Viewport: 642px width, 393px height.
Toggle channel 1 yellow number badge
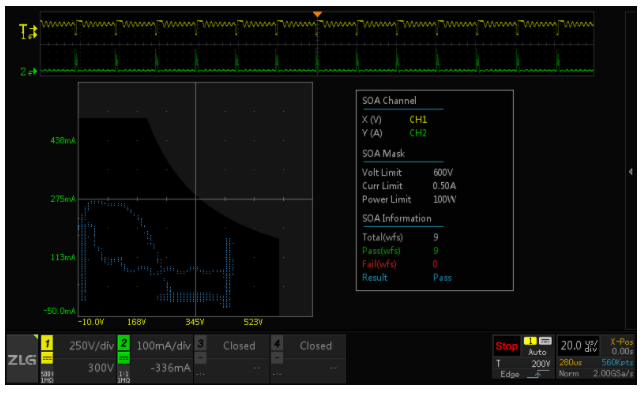point(47,343)
